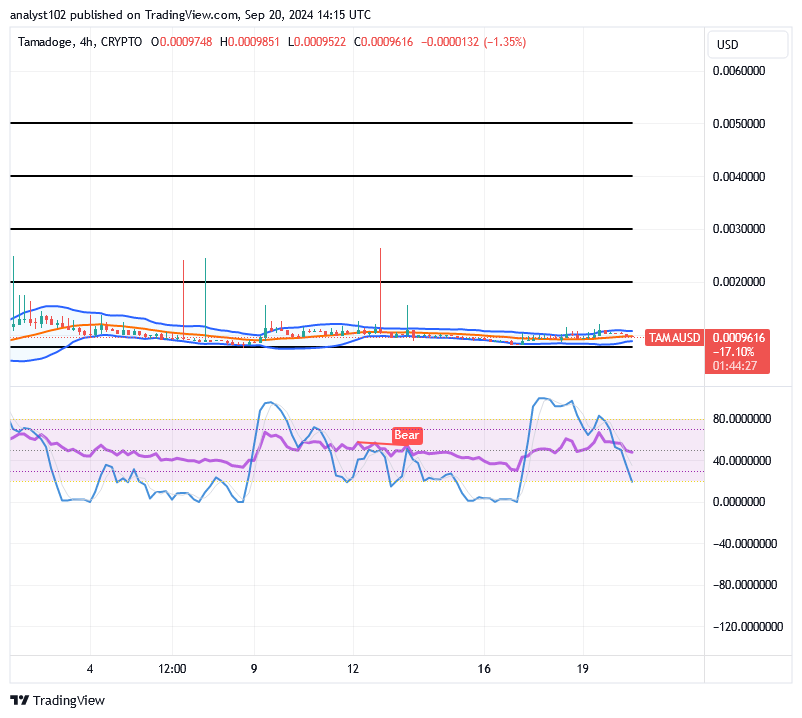Click the TradingView.com link text
The width and height of the screenshot is (802, 718).
pyautogui.click(x=183, y=15)
